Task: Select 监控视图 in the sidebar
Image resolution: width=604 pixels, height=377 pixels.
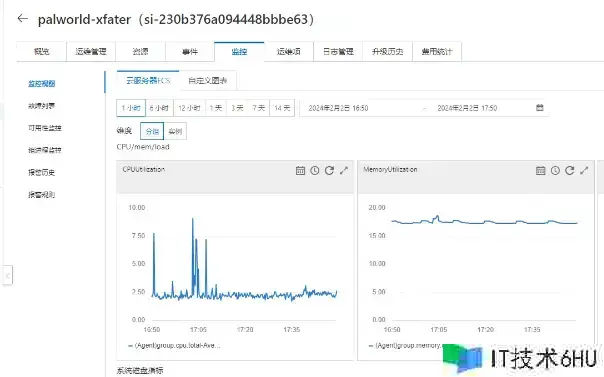Action: [x=42, y=84]
